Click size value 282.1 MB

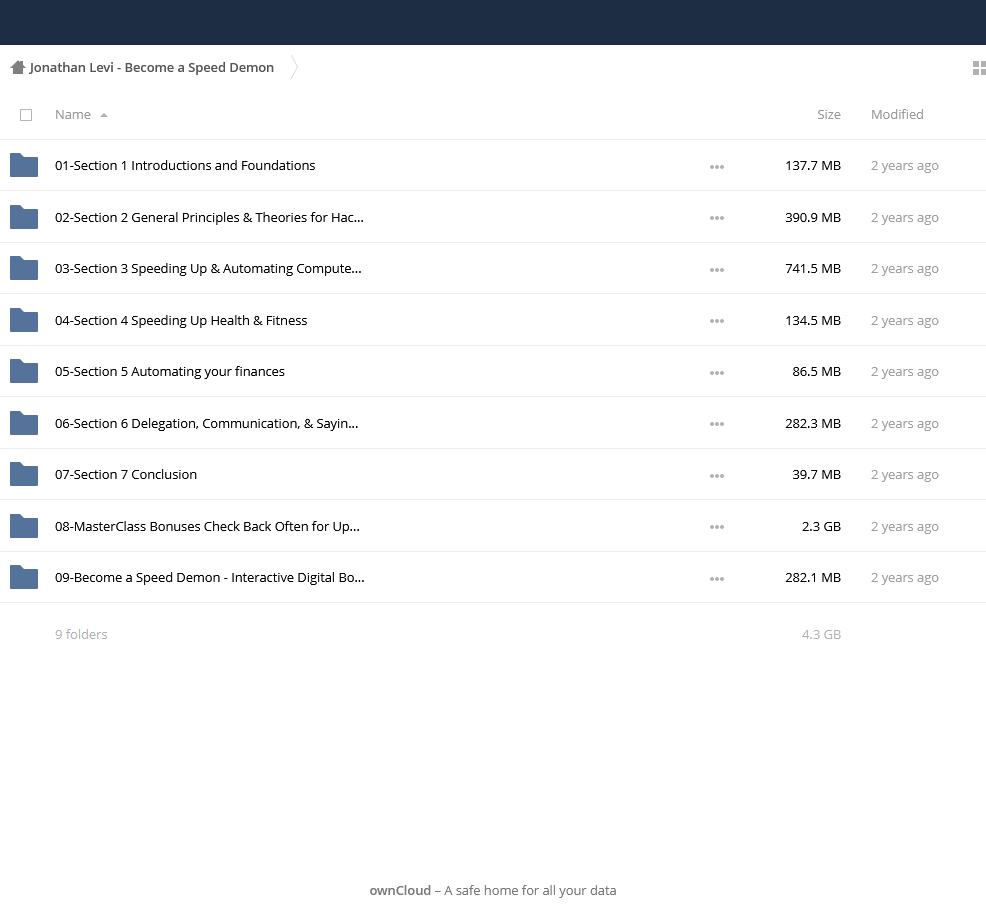(x=812, y=577)
